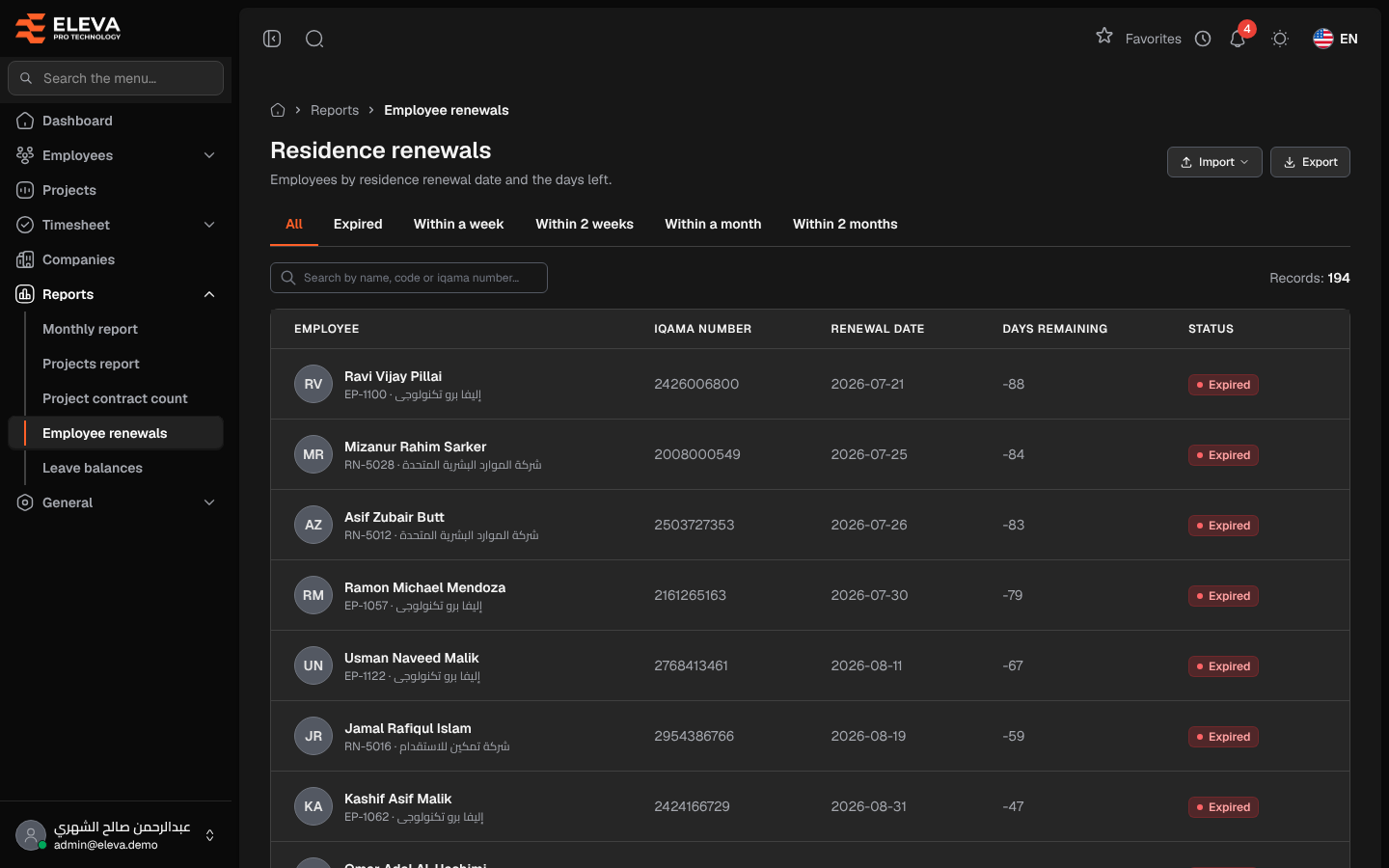Screen dimensions: 1389x868
Task: Click the RM avatar for Ramon Michael Mendoza
Action: [x=313, y=595]
